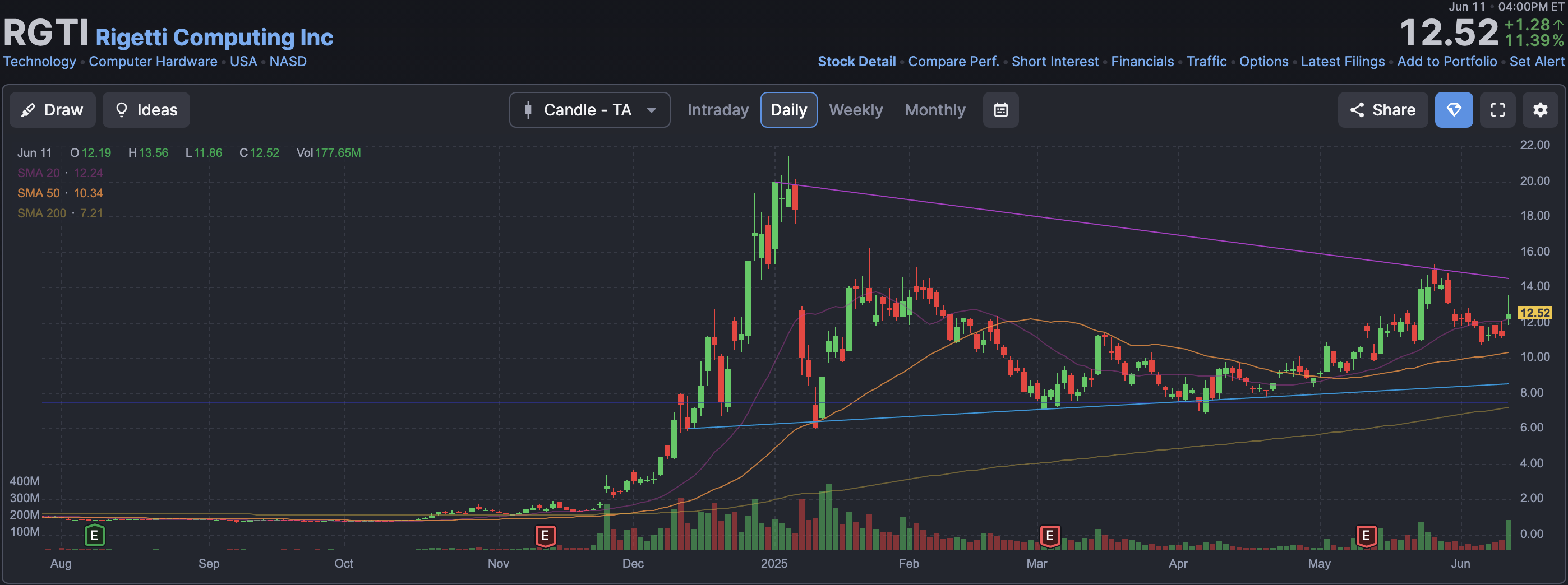
Task: Open chart settings gear icon
Action: 1540,110
